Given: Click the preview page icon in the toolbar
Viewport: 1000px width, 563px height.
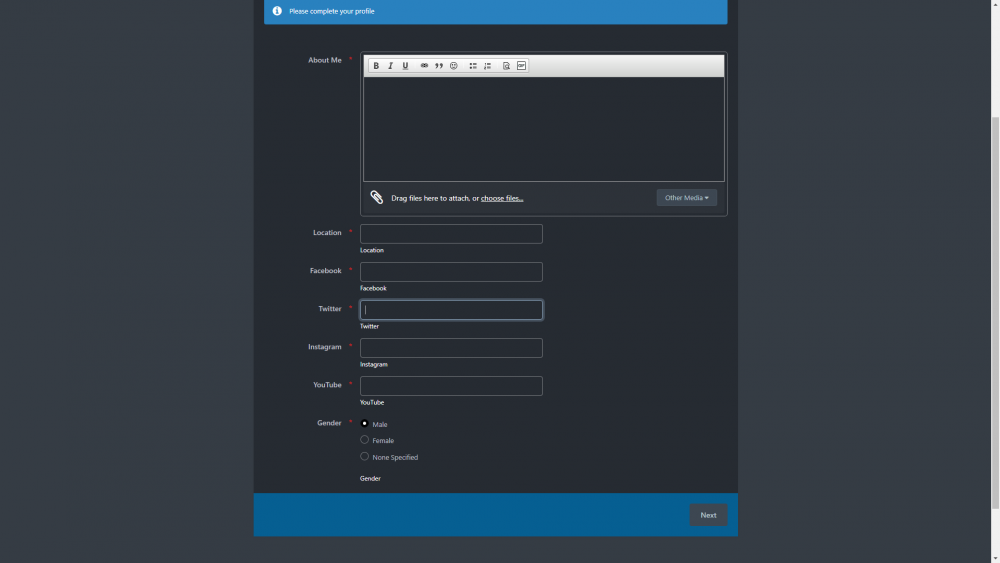Looking at the screenshot, I should pyautogui.click(x=507, y=66).
